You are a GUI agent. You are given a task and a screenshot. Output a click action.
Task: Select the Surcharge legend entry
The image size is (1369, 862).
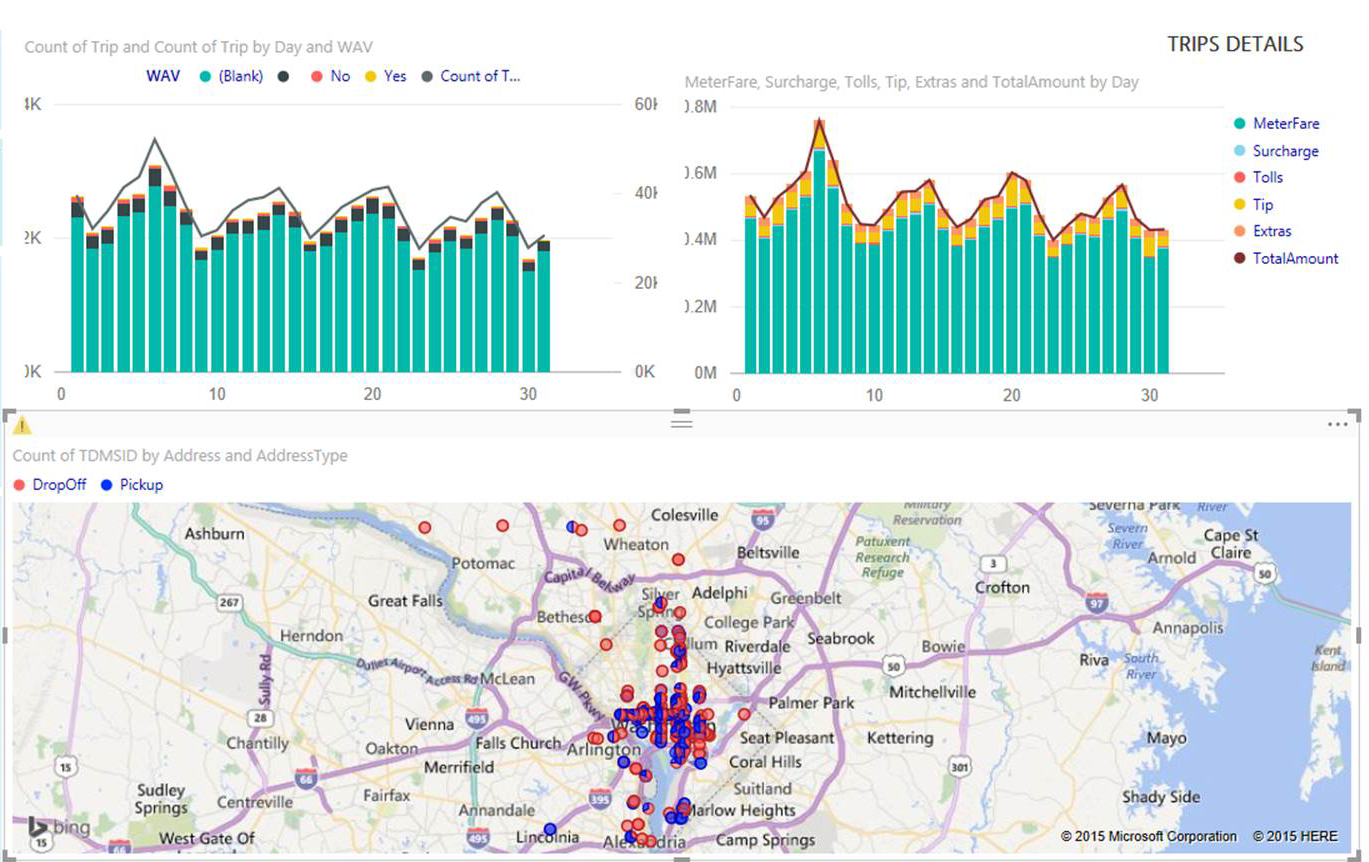[1276, 151]
